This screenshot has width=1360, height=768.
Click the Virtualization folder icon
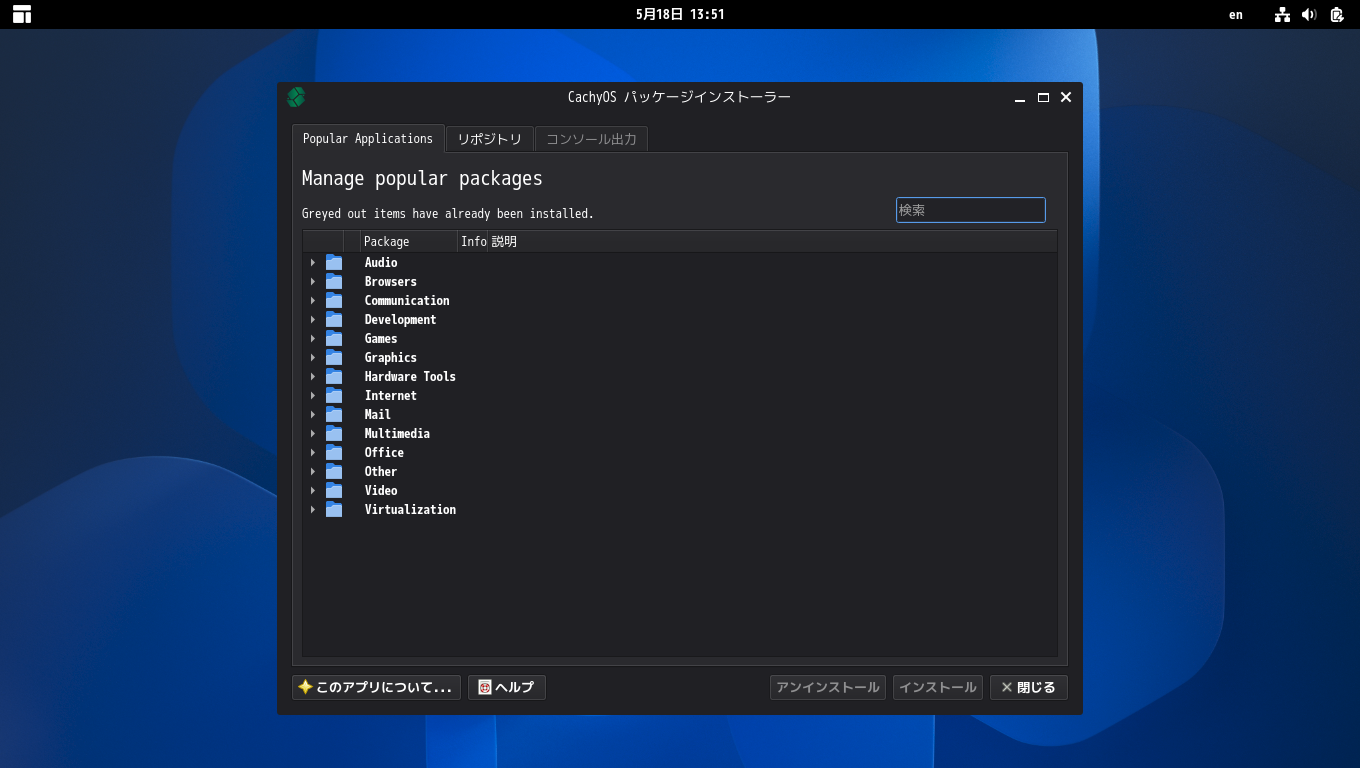(334, 509)
